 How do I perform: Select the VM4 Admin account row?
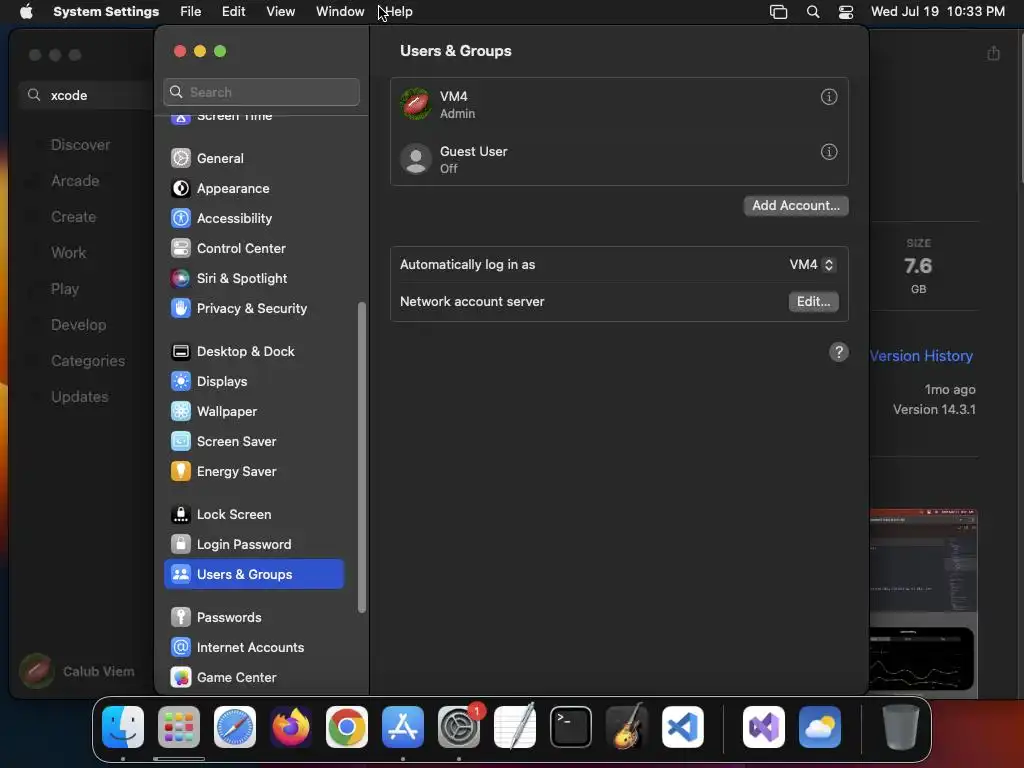(619, 104)
